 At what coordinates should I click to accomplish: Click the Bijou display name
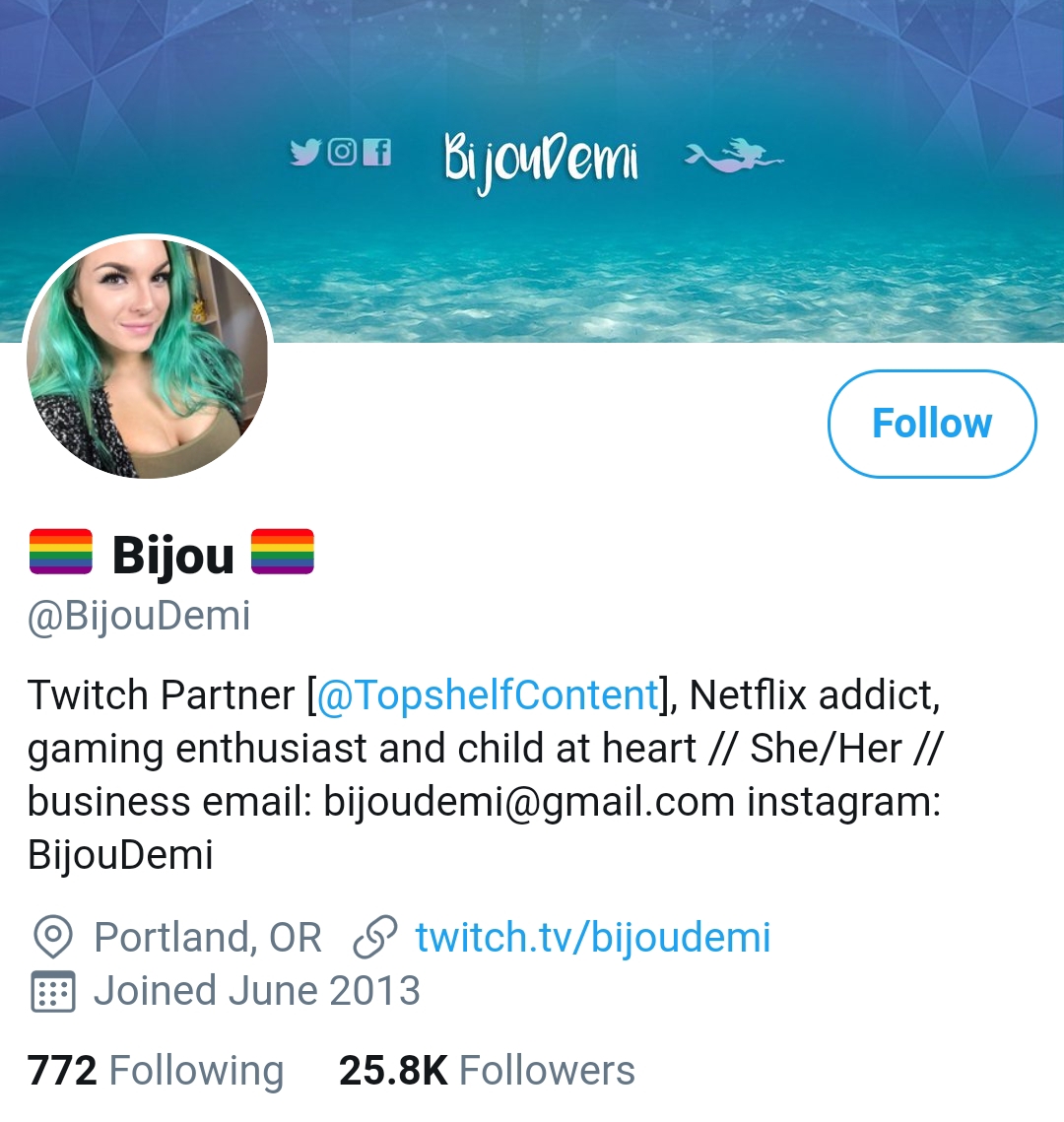pyautogui.click(x=173, y=555)
